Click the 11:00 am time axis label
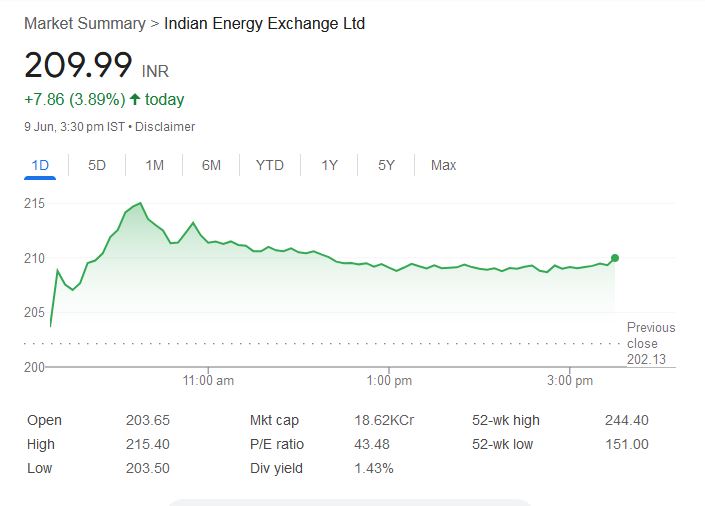705x506 pixels. 210,381
